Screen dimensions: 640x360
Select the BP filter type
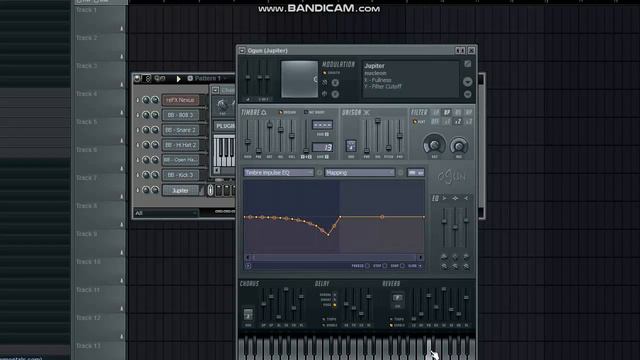pos(447,112)
